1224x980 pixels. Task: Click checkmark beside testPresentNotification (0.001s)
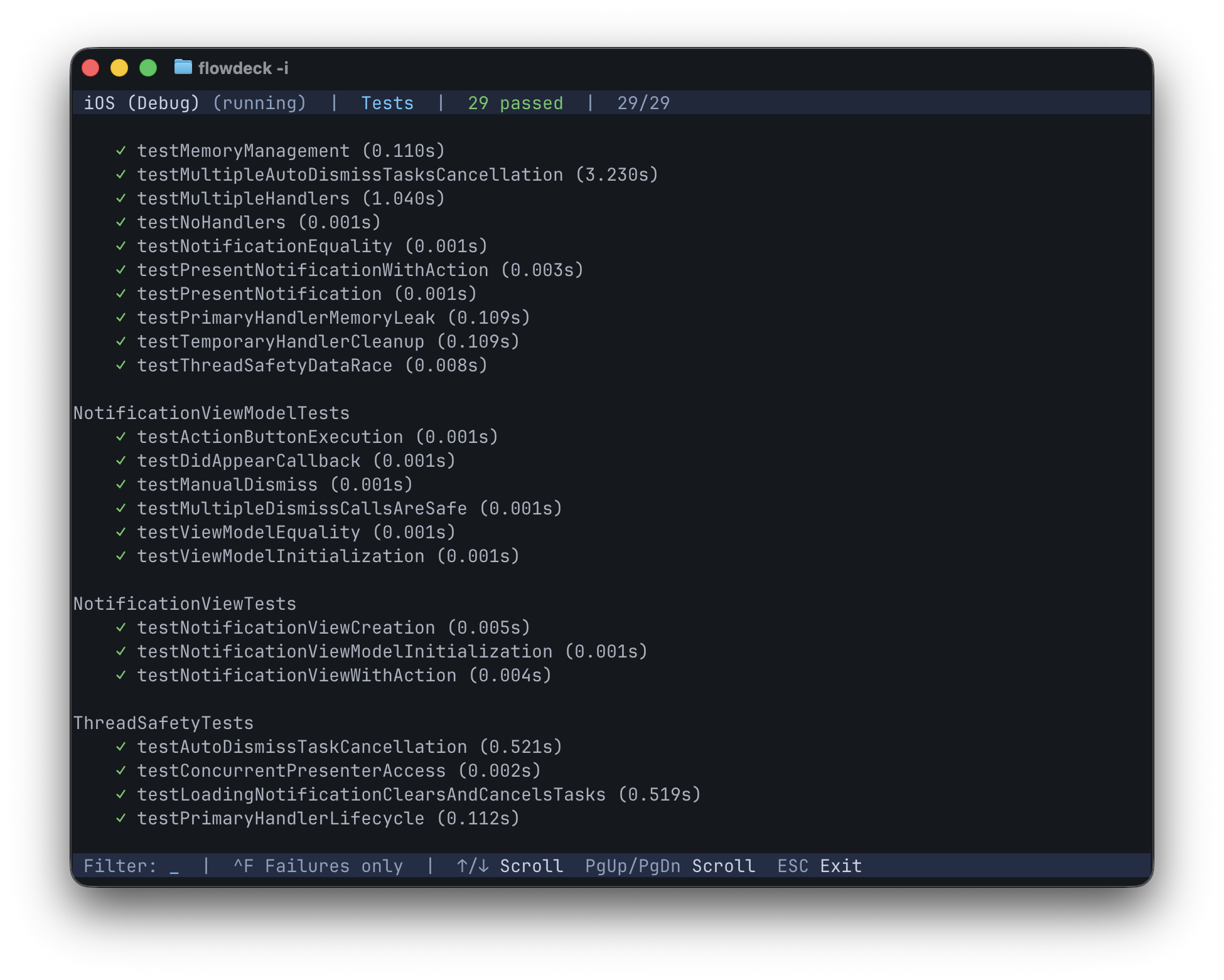(x=121, y=294)
